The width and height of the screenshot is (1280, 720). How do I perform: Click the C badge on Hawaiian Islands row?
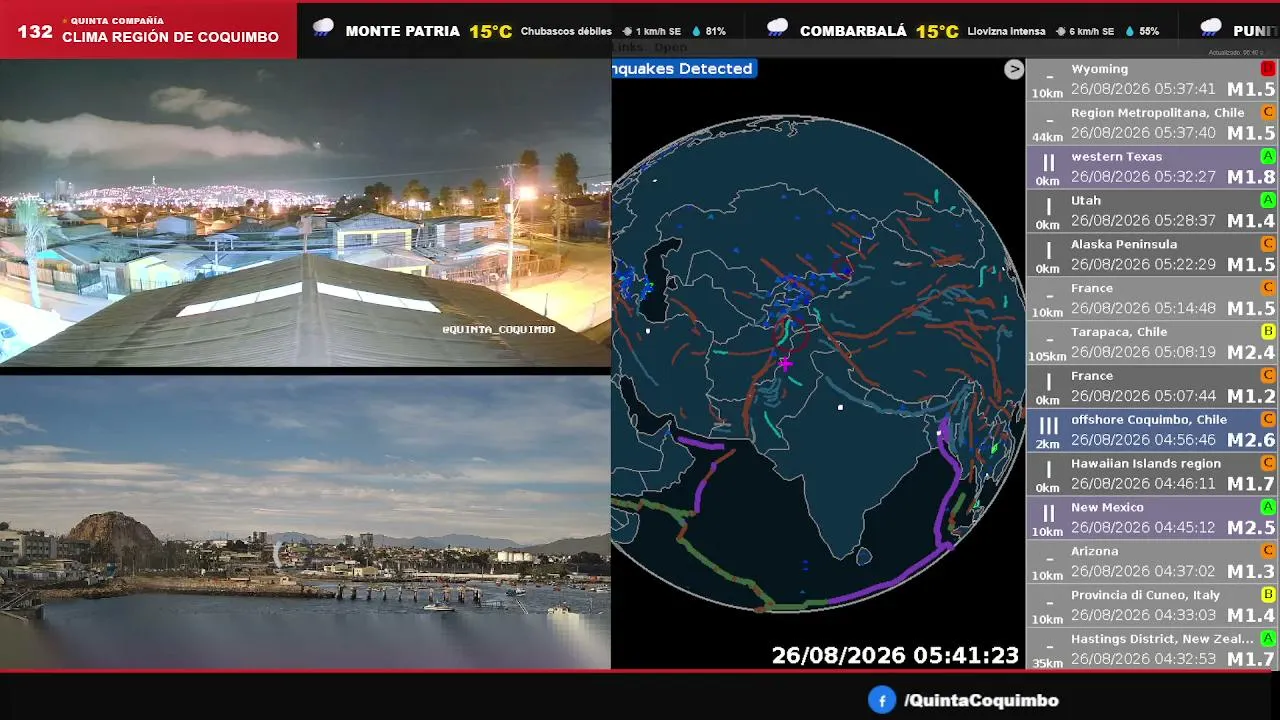point(1268,463)
